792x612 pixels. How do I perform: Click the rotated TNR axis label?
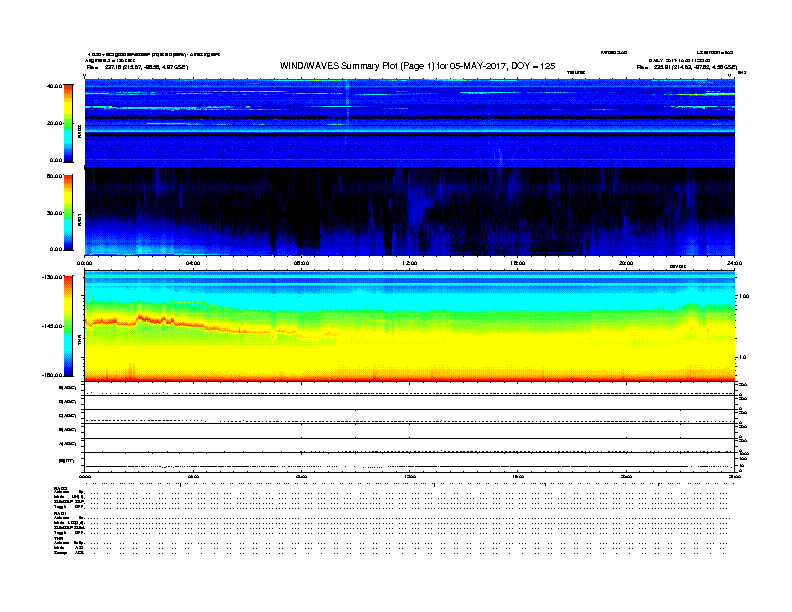[79, 342]
